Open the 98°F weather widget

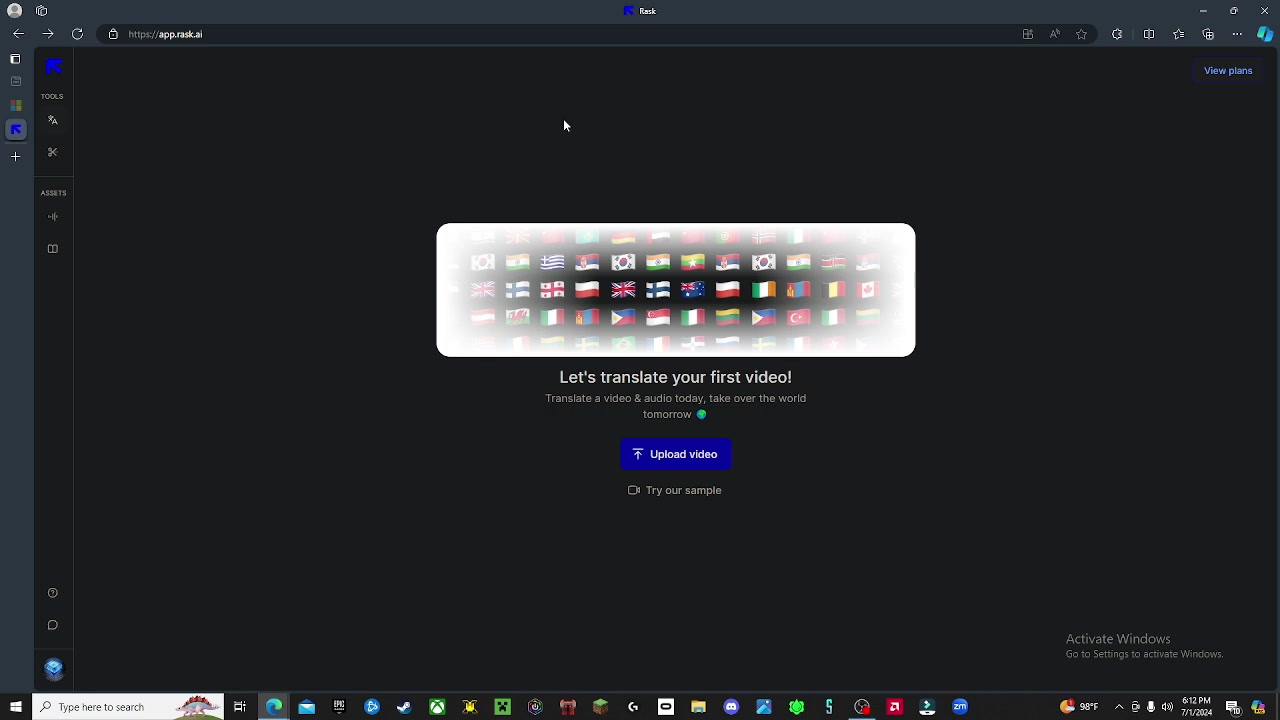(1079, 707)
